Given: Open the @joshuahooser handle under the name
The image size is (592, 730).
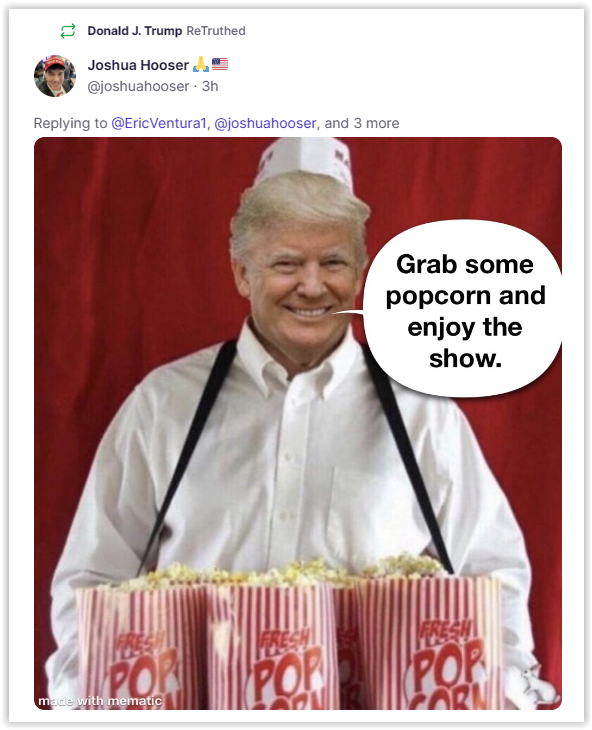Looking at the screenshot, I should [138, 86].
